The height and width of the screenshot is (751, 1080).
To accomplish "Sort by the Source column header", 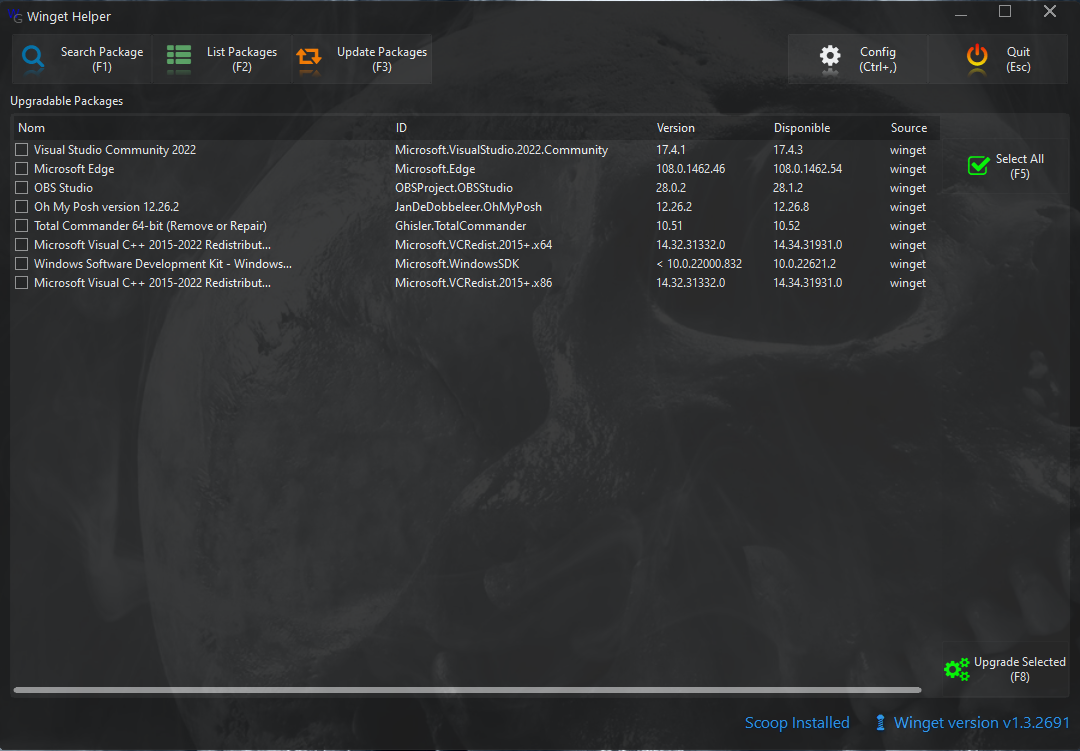I will tap(908, 128).
